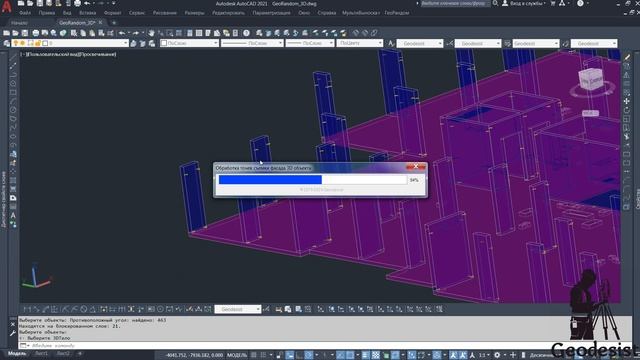Click the sign-in user account button
This screenshot has width=640, height=360.
(524, 3)
